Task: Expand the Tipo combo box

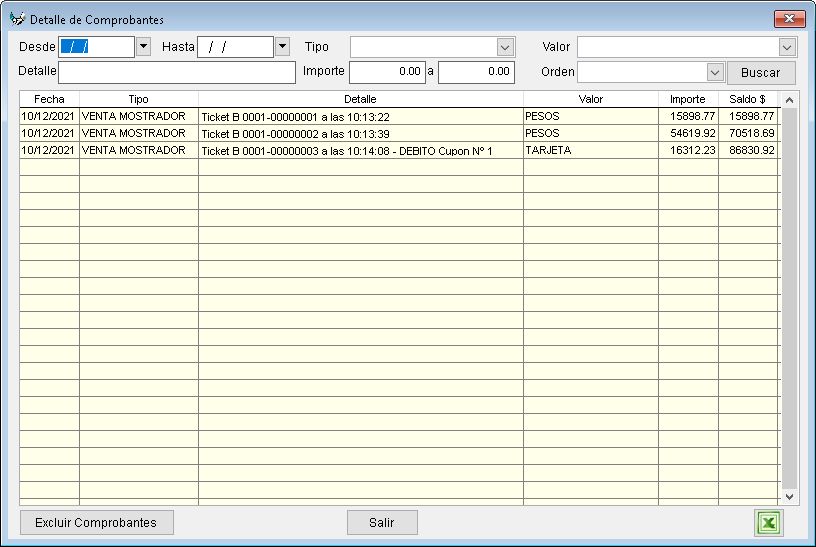Action: 505,47
